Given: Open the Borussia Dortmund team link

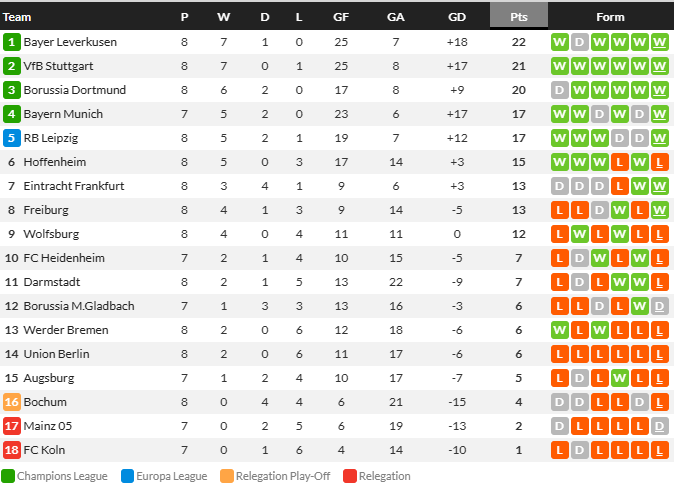Looking at the screenshot, I should (75, 90).
